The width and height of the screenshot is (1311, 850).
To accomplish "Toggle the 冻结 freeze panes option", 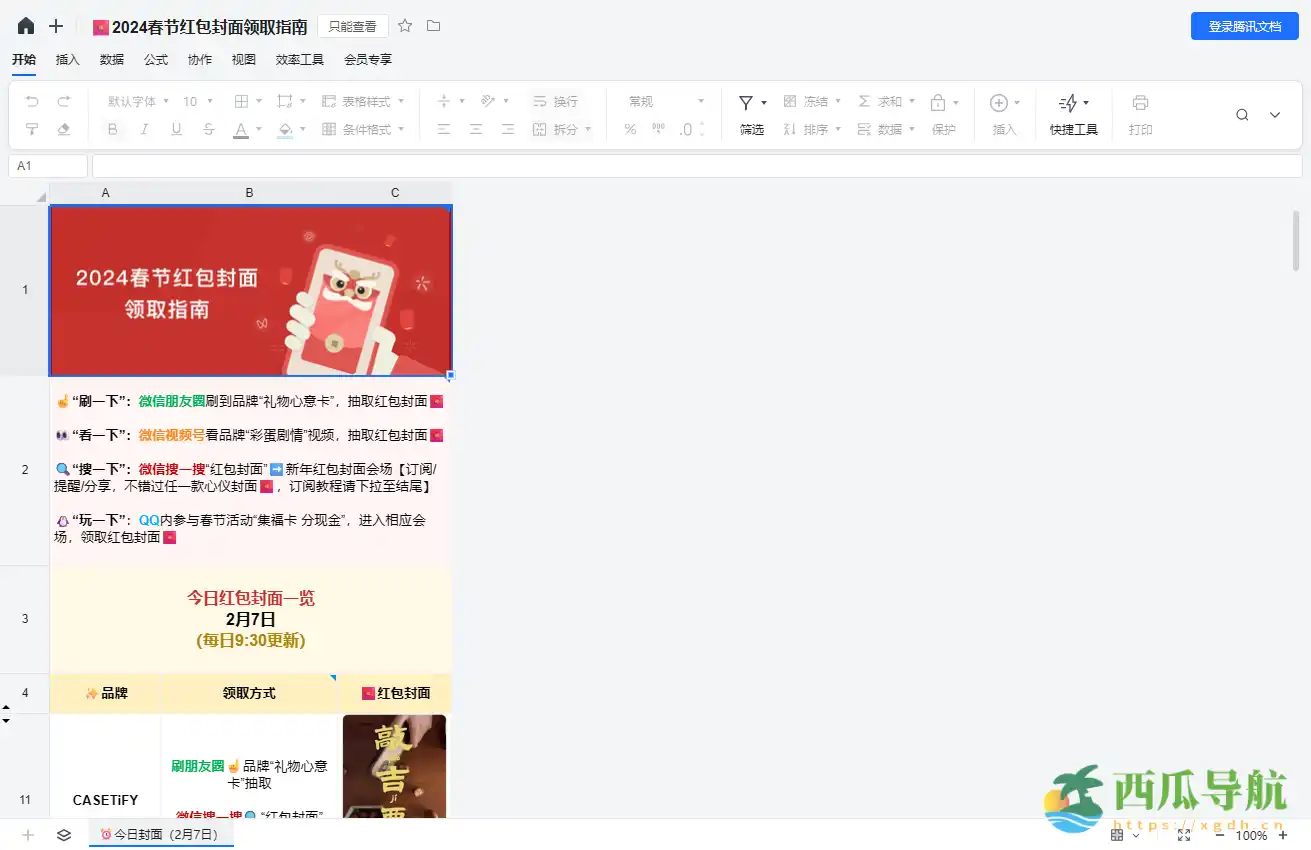I will pos(812,101).
